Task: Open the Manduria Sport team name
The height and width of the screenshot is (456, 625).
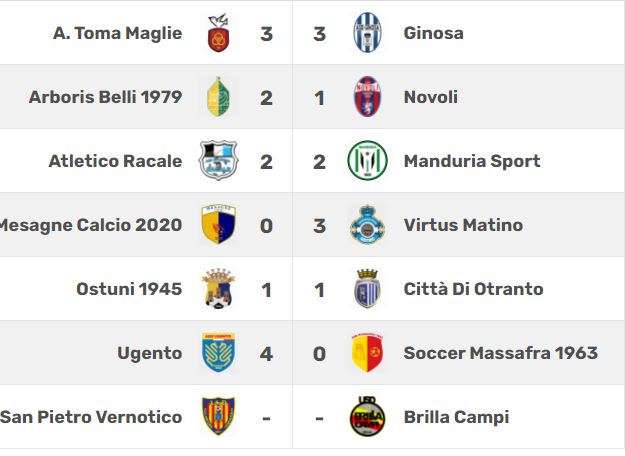Action: tap(472, 161)
